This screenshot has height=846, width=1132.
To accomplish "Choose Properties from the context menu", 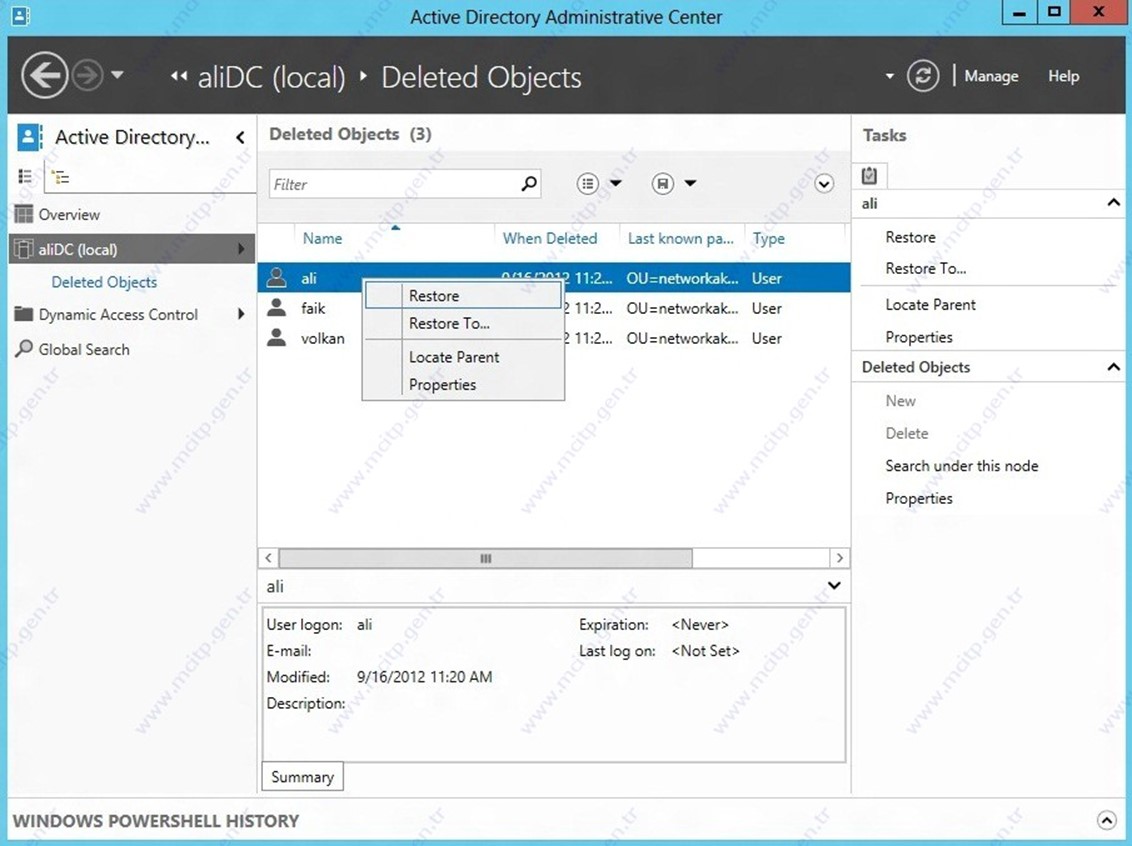I will coord(463,385).
